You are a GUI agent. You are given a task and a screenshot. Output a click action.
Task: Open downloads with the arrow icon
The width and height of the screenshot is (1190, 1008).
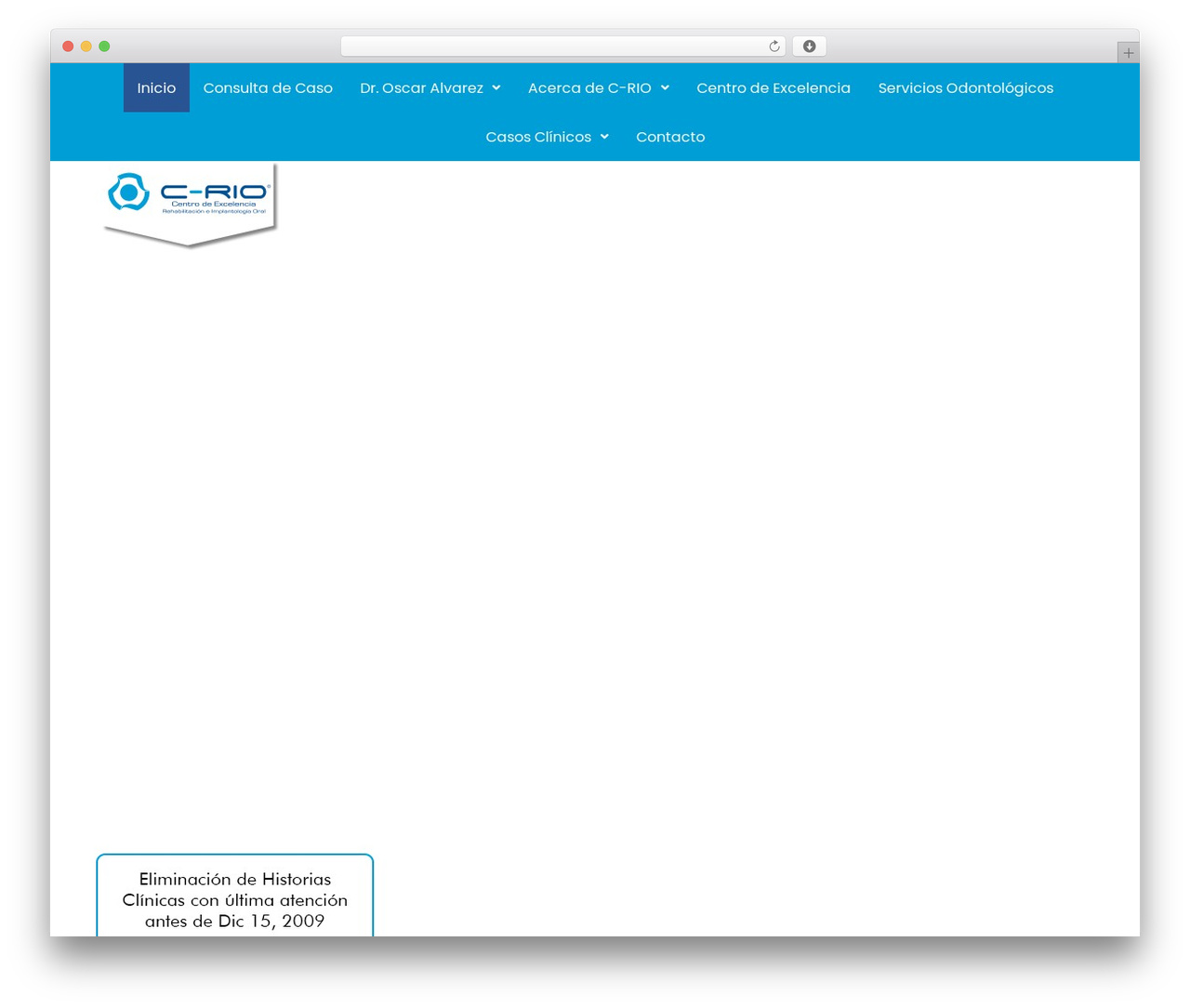(810, 46)
